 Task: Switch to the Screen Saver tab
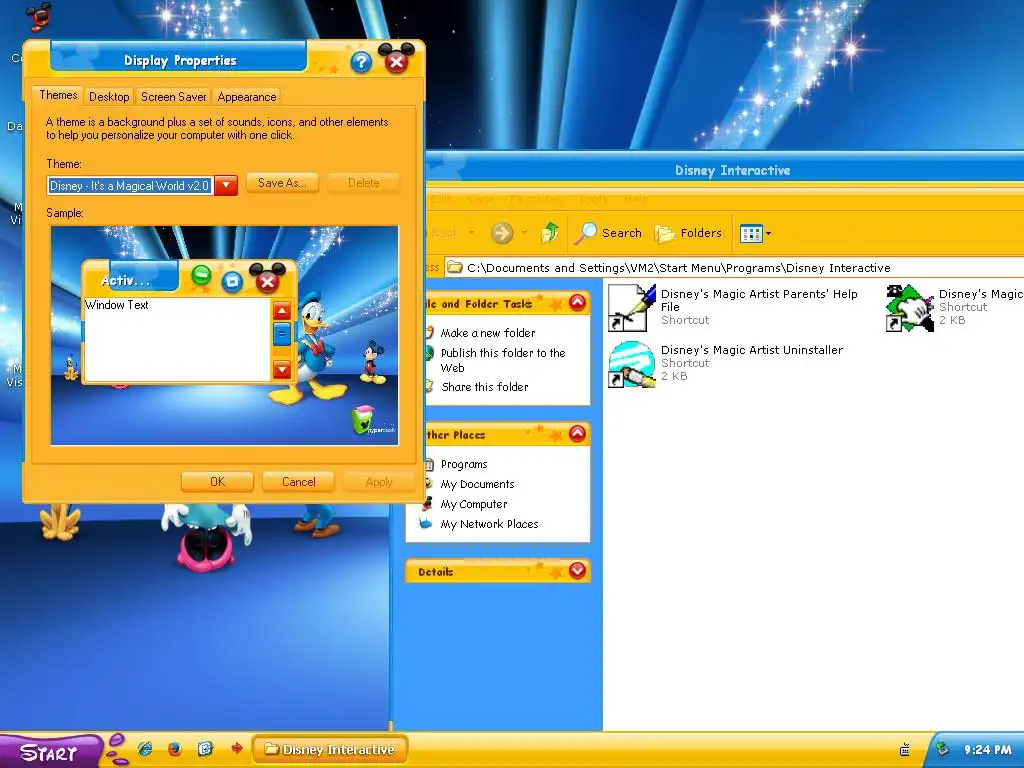pyautogui.click(x=174, y=97)
